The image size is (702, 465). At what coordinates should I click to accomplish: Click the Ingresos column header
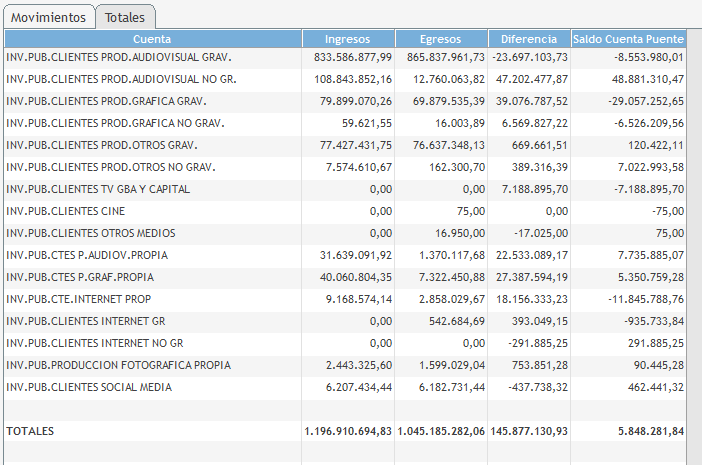348,38
